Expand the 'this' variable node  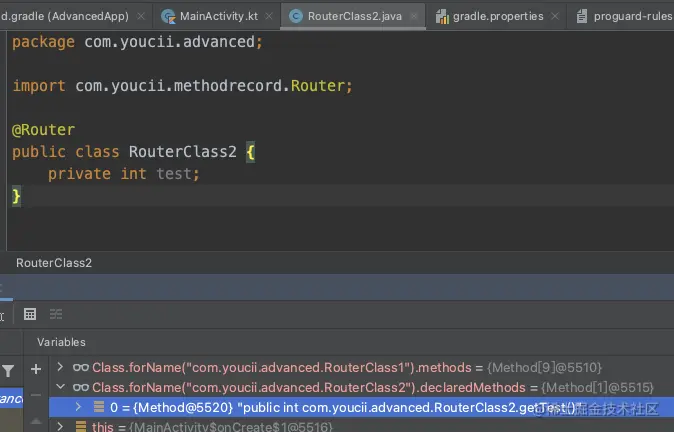(x=60, y=426)
